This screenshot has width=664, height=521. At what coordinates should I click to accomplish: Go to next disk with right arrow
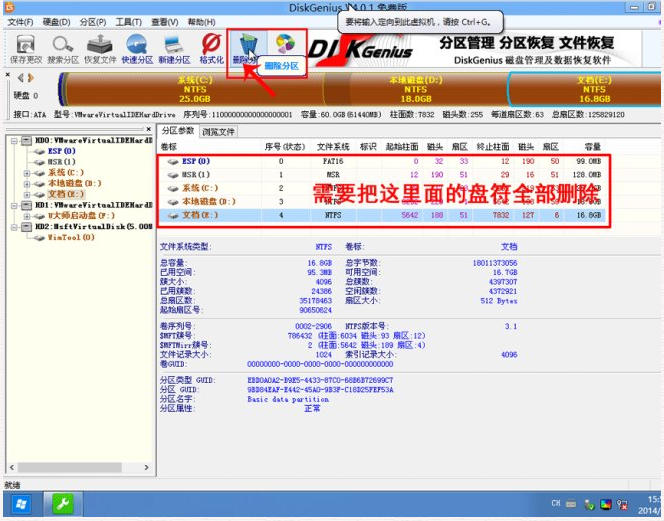[x=30, y=78]
